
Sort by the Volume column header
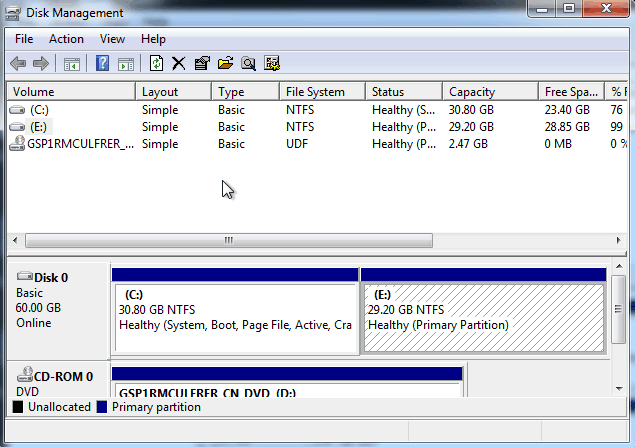point(71,92)
